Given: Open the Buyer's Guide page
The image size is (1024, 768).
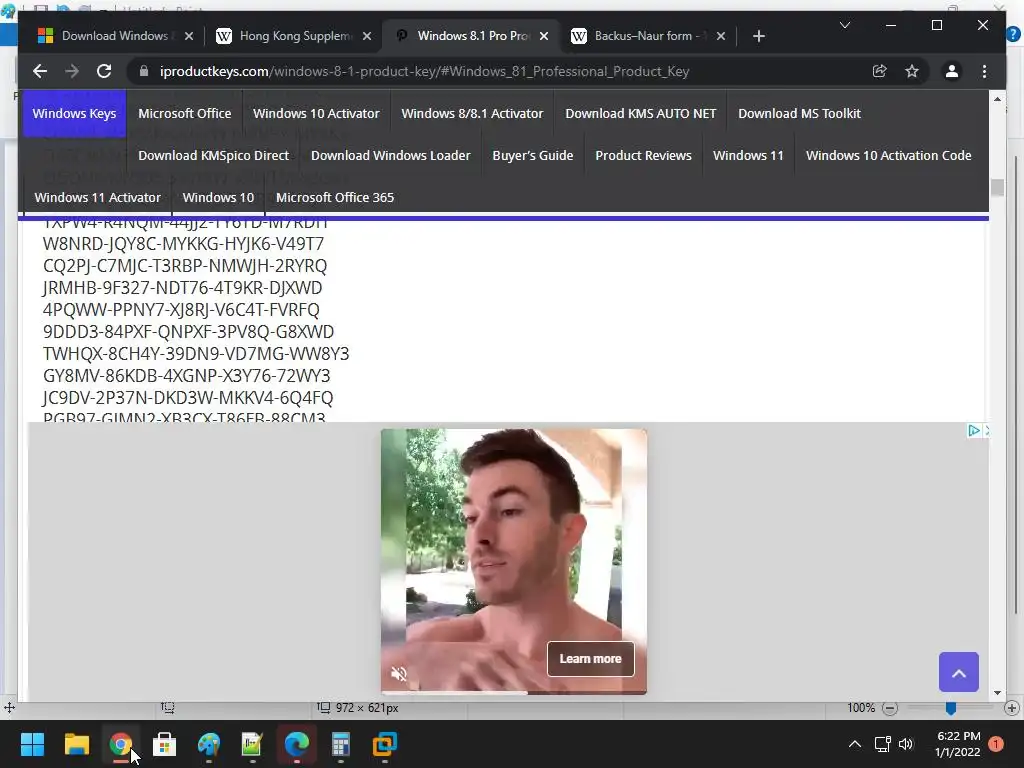Looking at the screenshot, I should [533, 155].
